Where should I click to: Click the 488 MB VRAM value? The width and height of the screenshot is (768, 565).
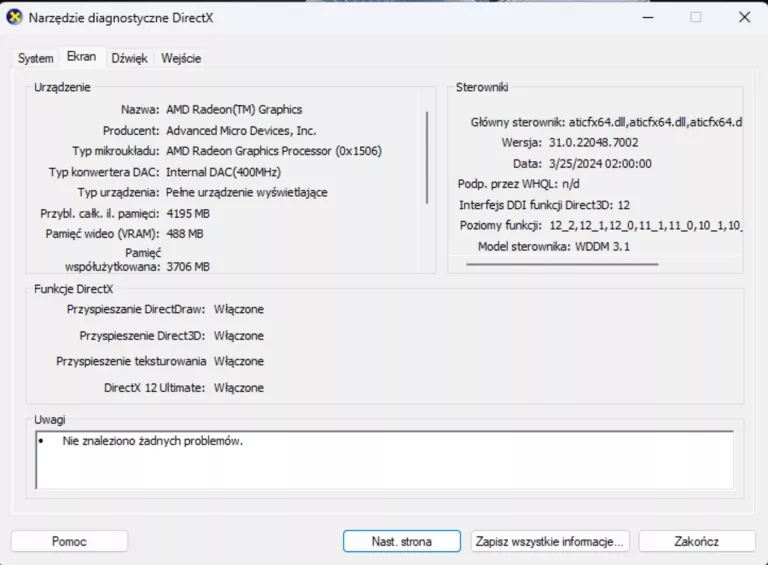[x=185, y=234]
